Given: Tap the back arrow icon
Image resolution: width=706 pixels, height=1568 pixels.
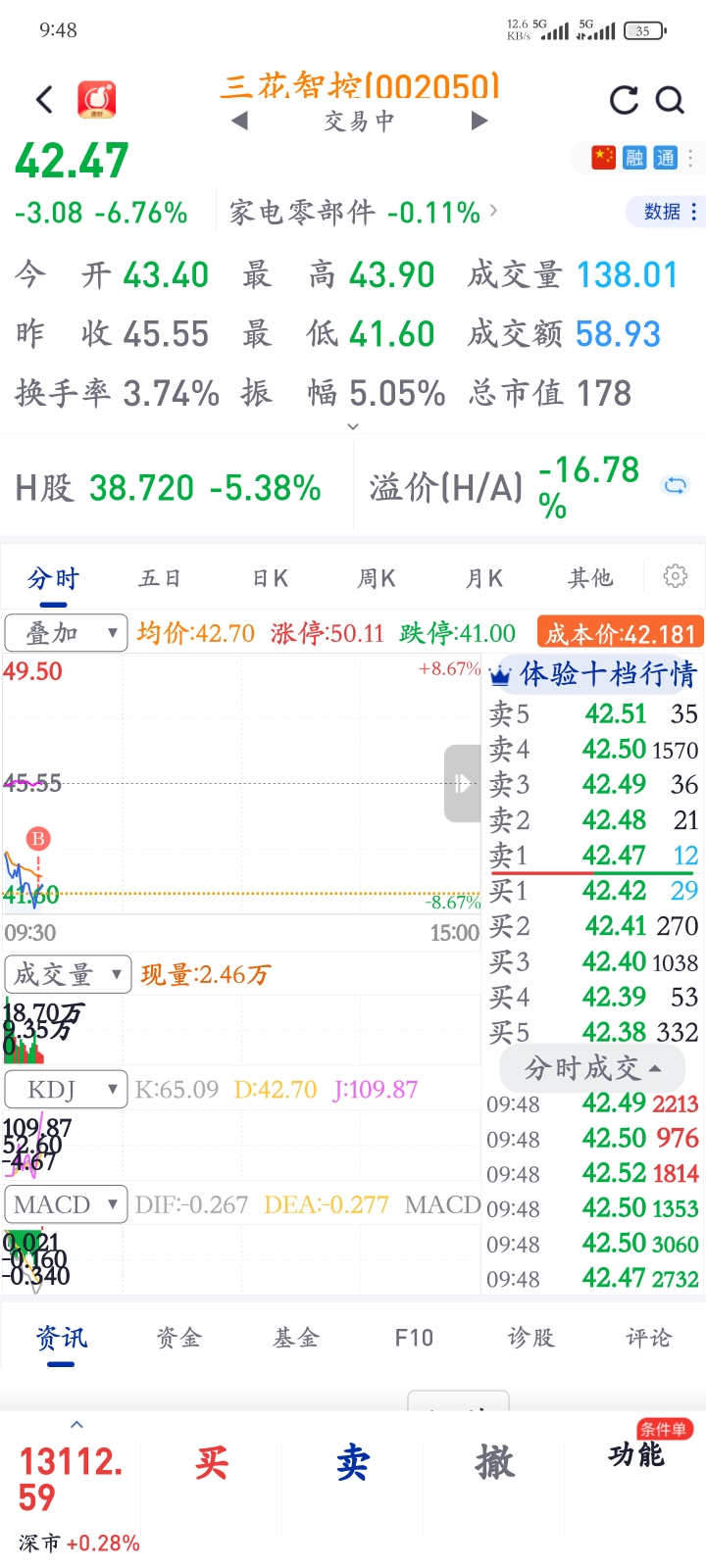Looking at the screenshot, I should [x=44, y=99].
